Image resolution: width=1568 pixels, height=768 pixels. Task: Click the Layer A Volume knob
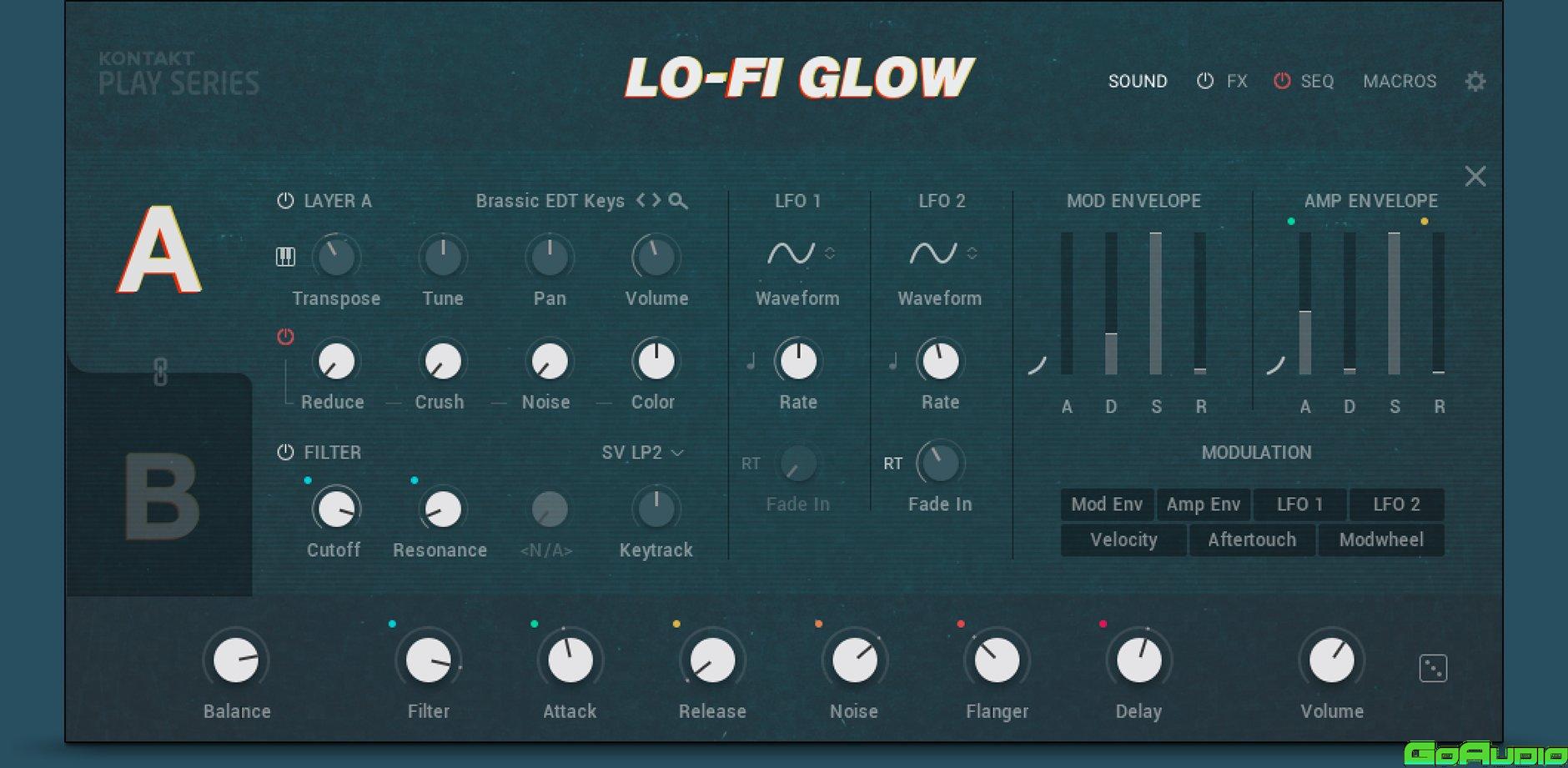tap(656, 257)
